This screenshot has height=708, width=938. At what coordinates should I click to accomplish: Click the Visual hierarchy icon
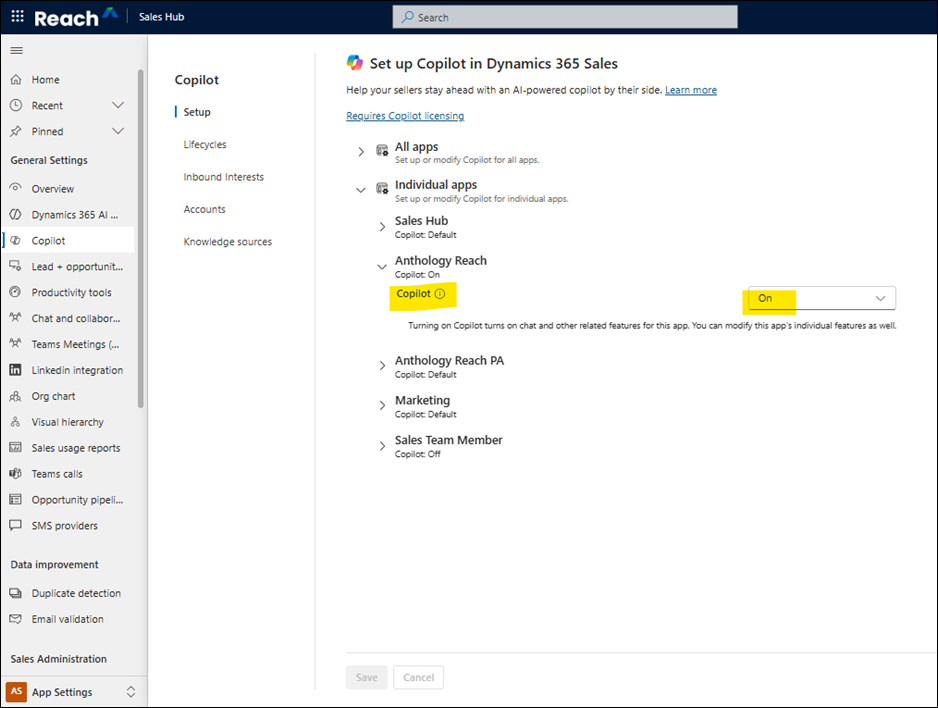[x=16, y=422]
